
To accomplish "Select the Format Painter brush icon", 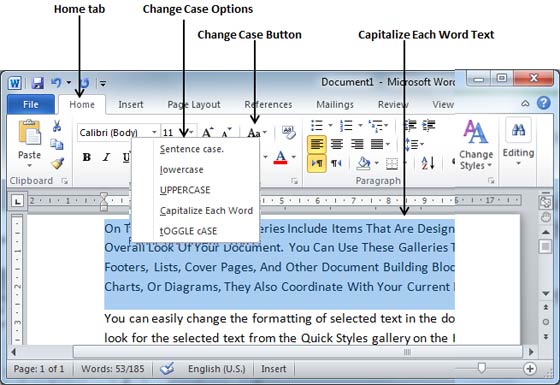I will tap(57, 163).
